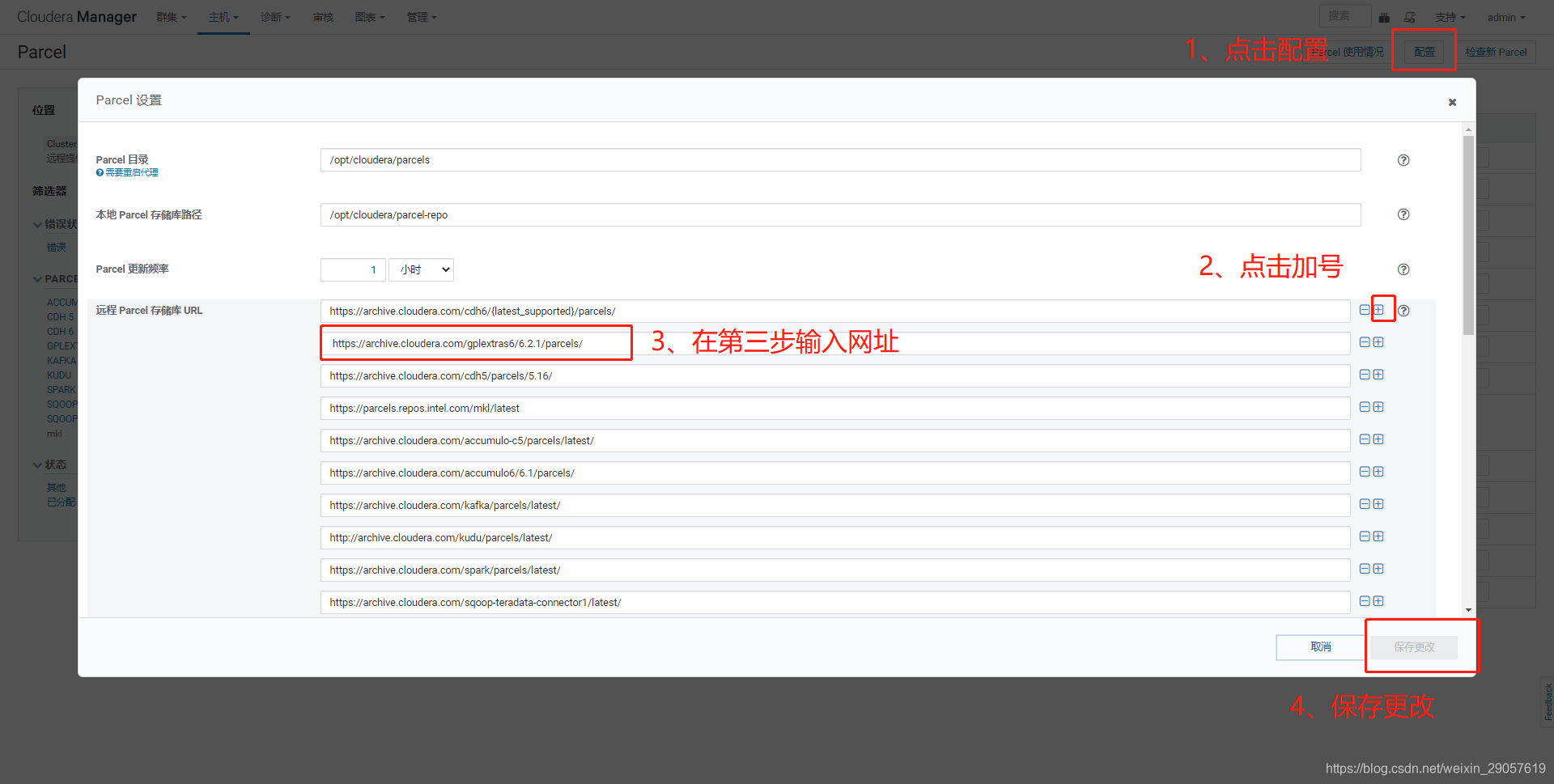Click the scrollbar down arrow

click(1468, 610)
